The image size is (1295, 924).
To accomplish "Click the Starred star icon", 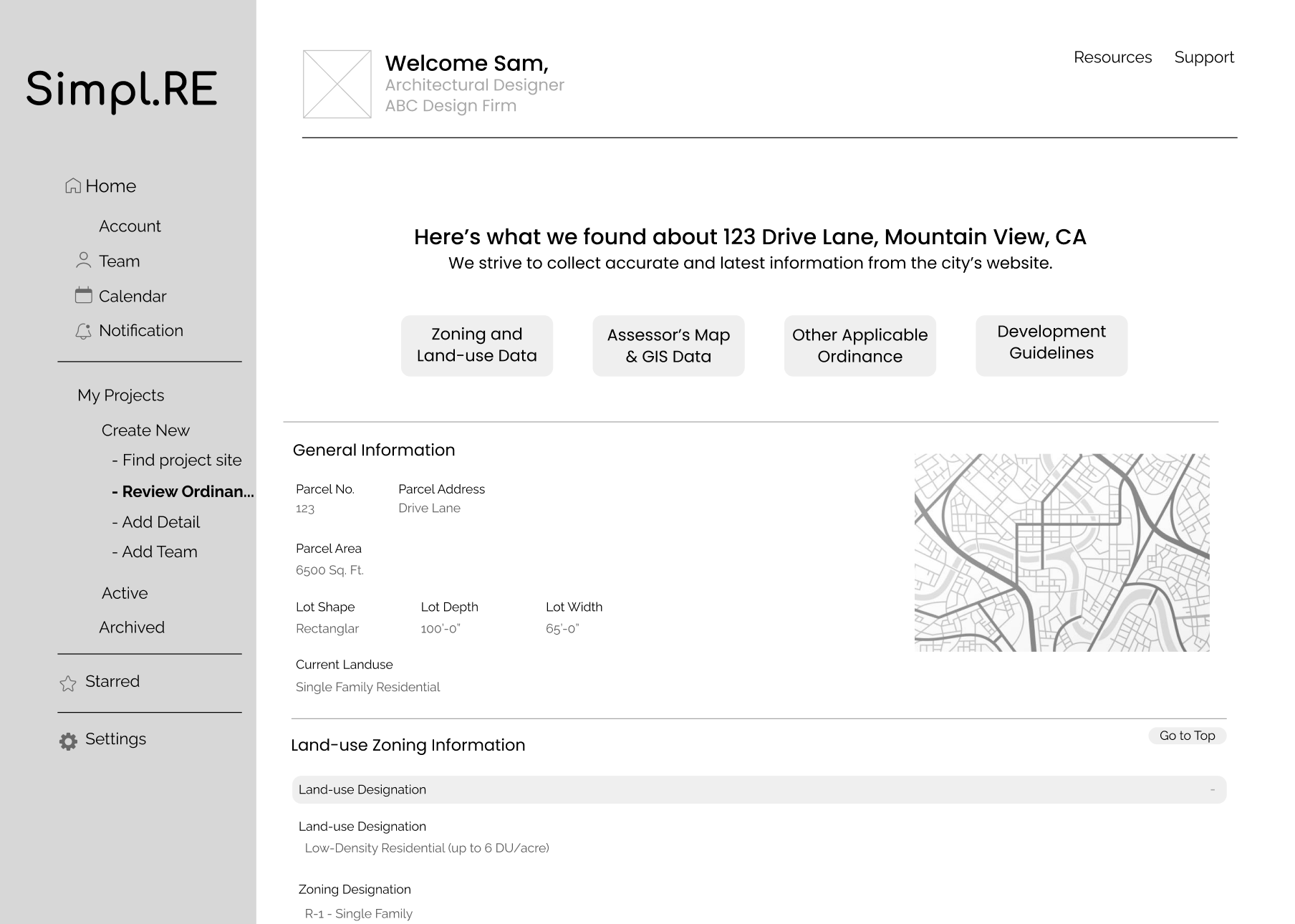I will pos(68,683).
